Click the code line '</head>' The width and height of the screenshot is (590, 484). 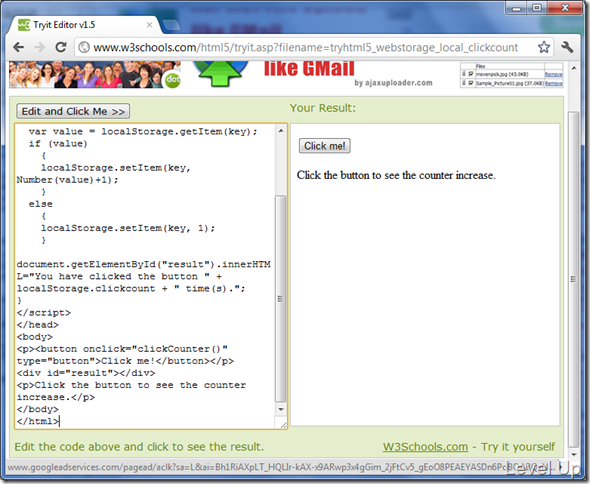click(x=38, y=325)
